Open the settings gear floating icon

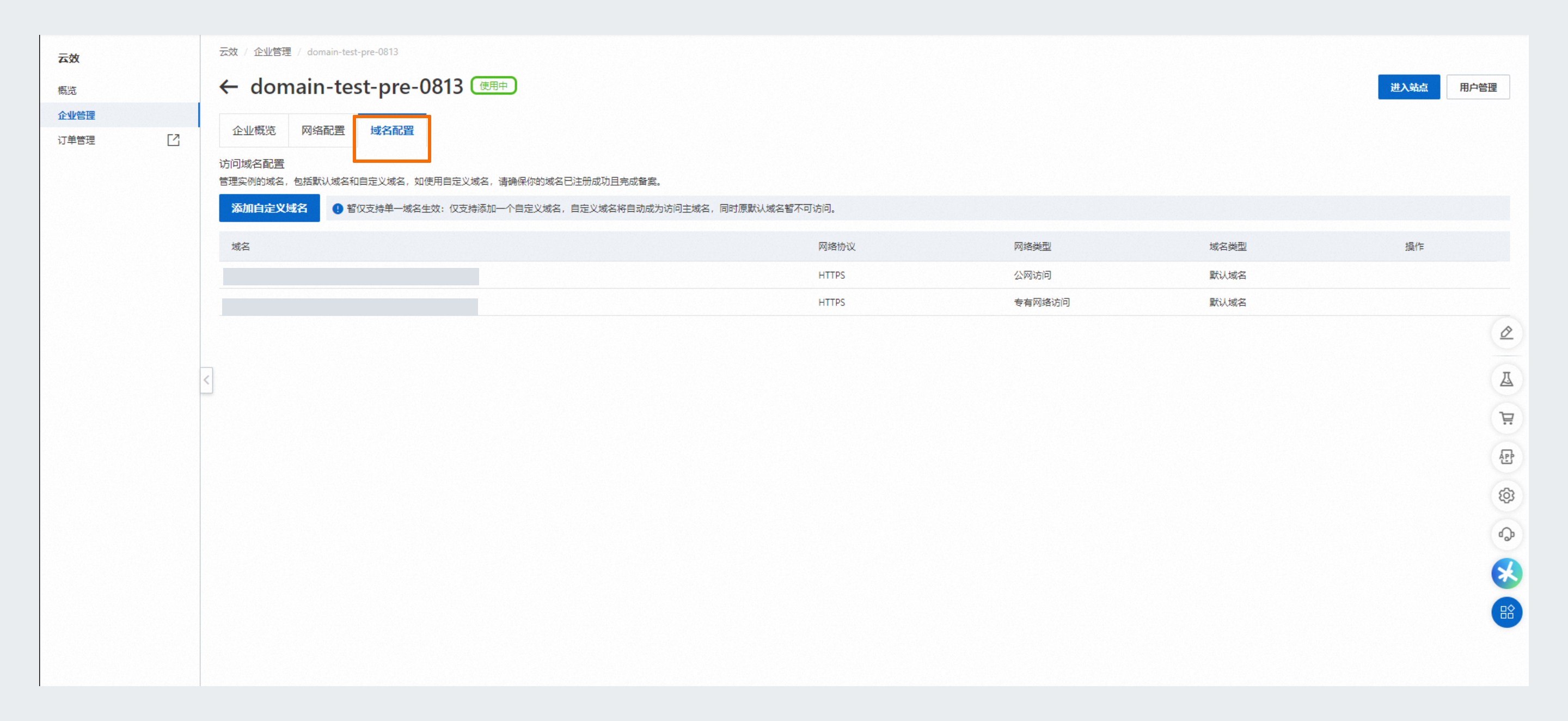point(1506,496)
